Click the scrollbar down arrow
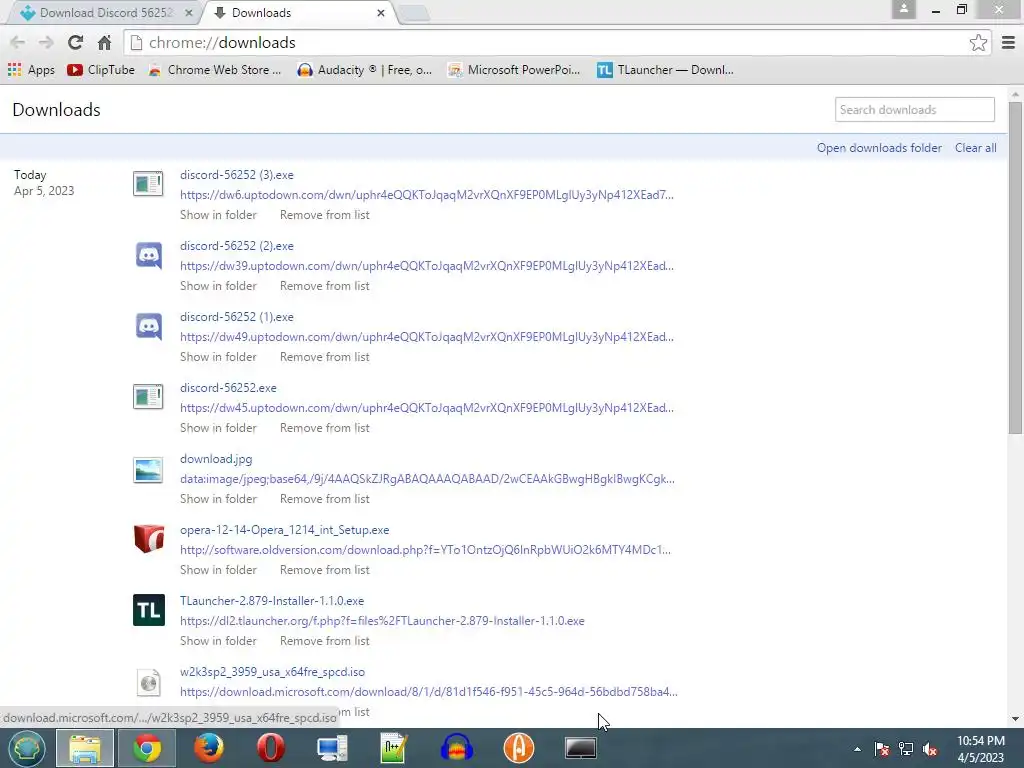 click(x=1015, y=719)
